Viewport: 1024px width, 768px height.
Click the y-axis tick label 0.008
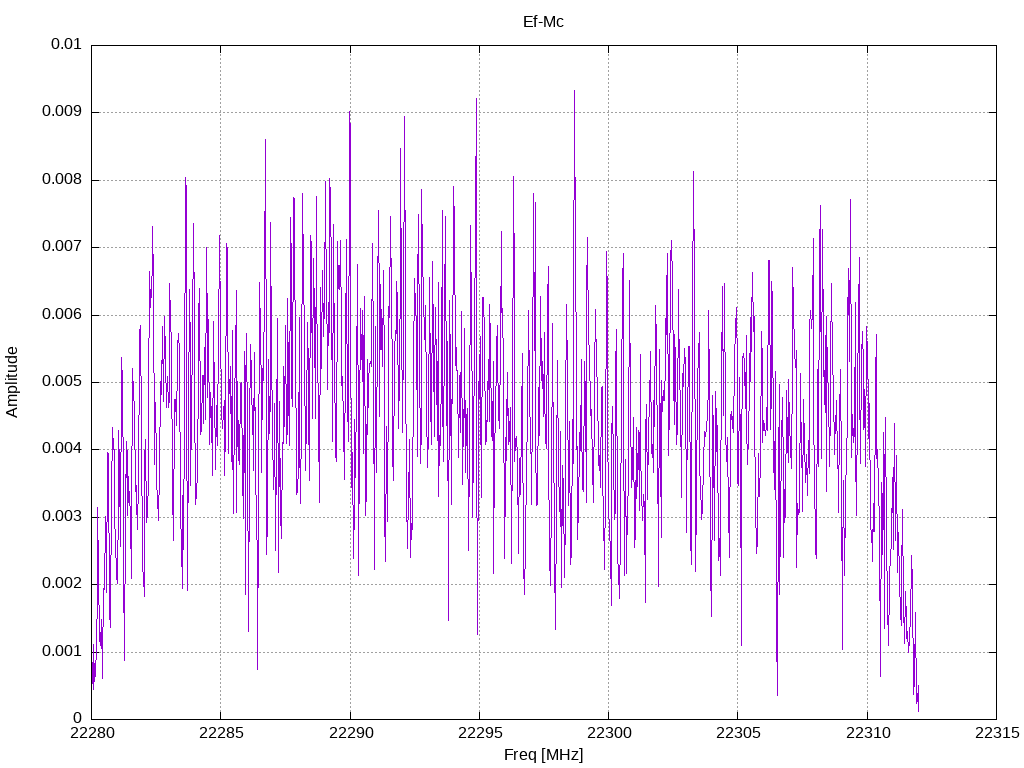click(62, 180)
